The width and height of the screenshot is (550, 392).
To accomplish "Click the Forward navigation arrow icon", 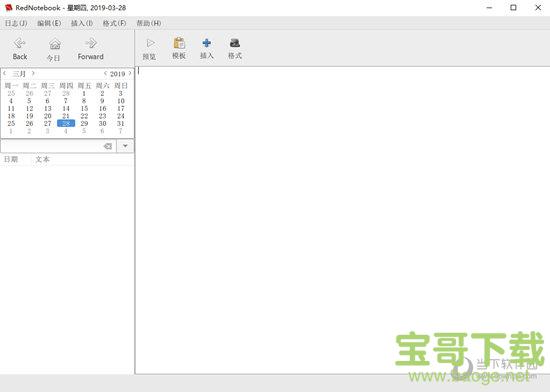I will click(91, 43).
